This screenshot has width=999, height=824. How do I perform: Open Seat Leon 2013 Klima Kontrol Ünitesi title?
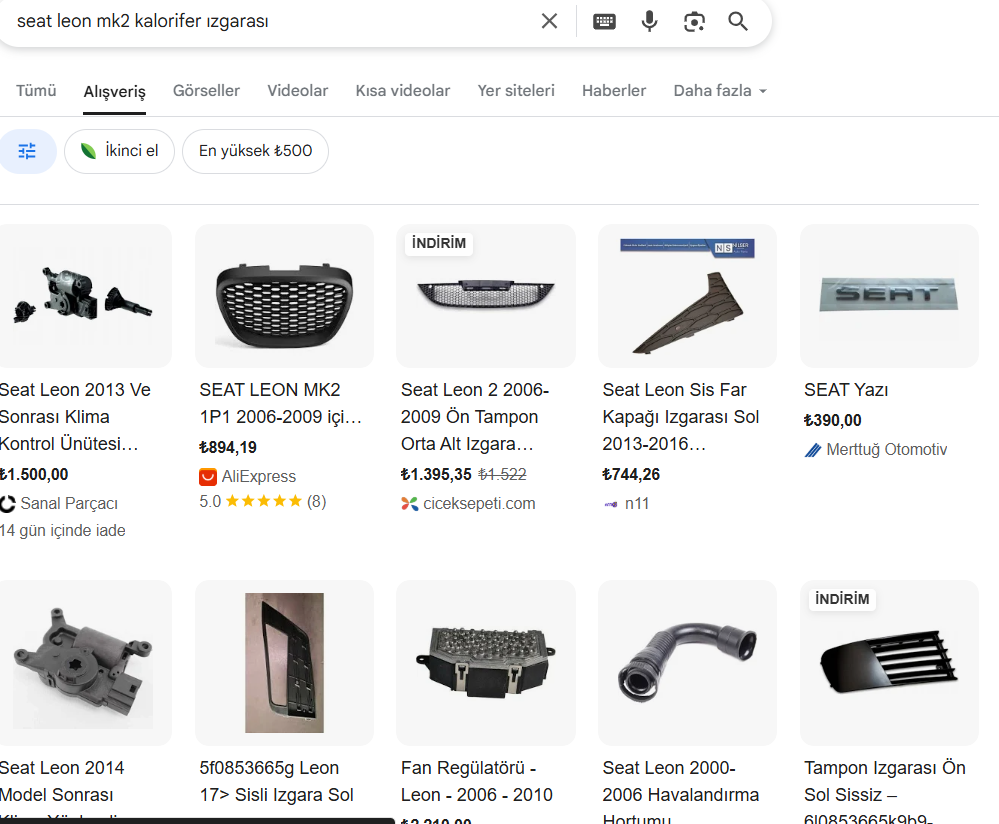pyautogui.click(x=75, y=417)
